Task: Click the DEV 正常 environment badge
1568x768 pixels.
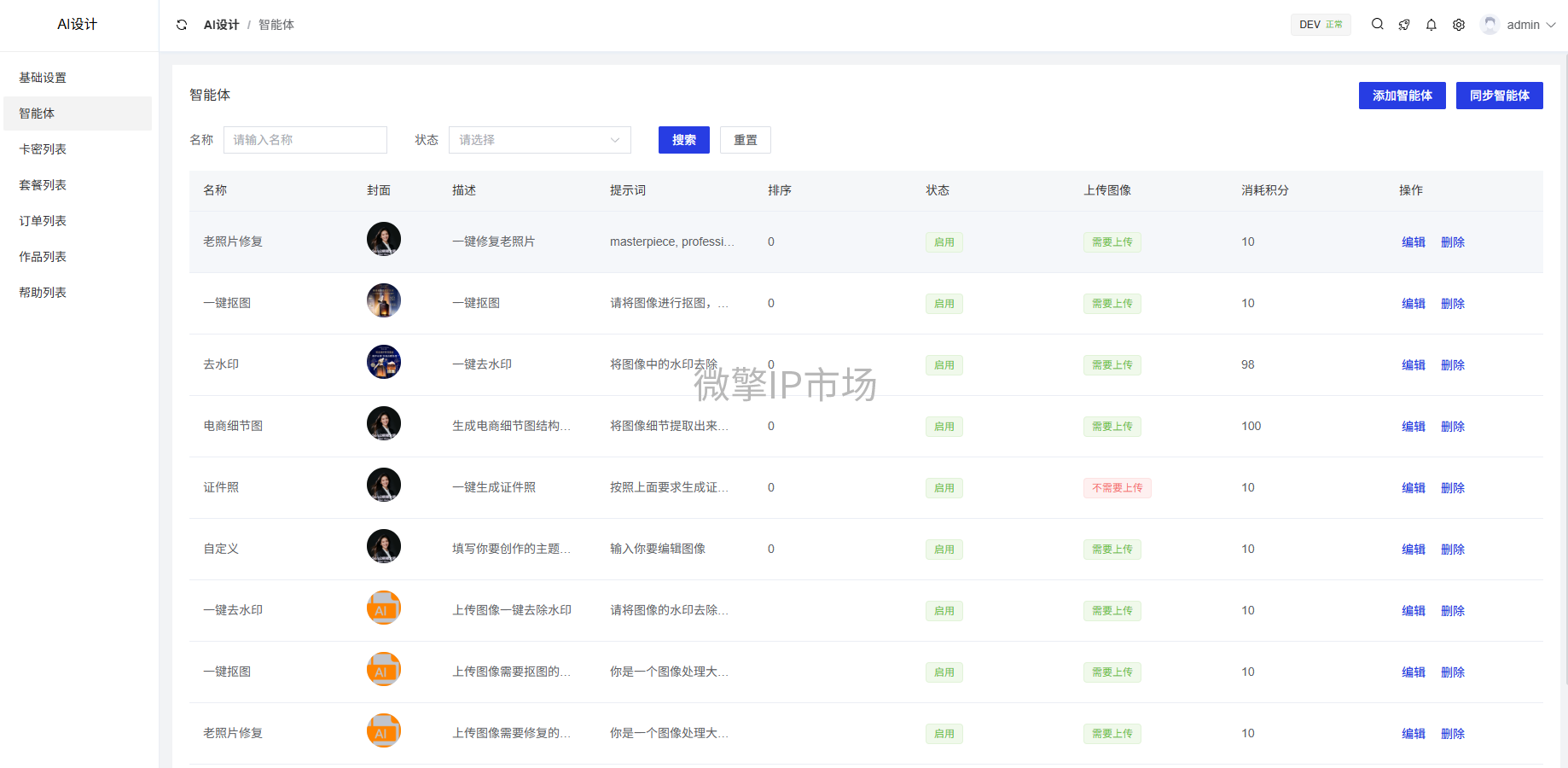Action: click(1320, 25)
